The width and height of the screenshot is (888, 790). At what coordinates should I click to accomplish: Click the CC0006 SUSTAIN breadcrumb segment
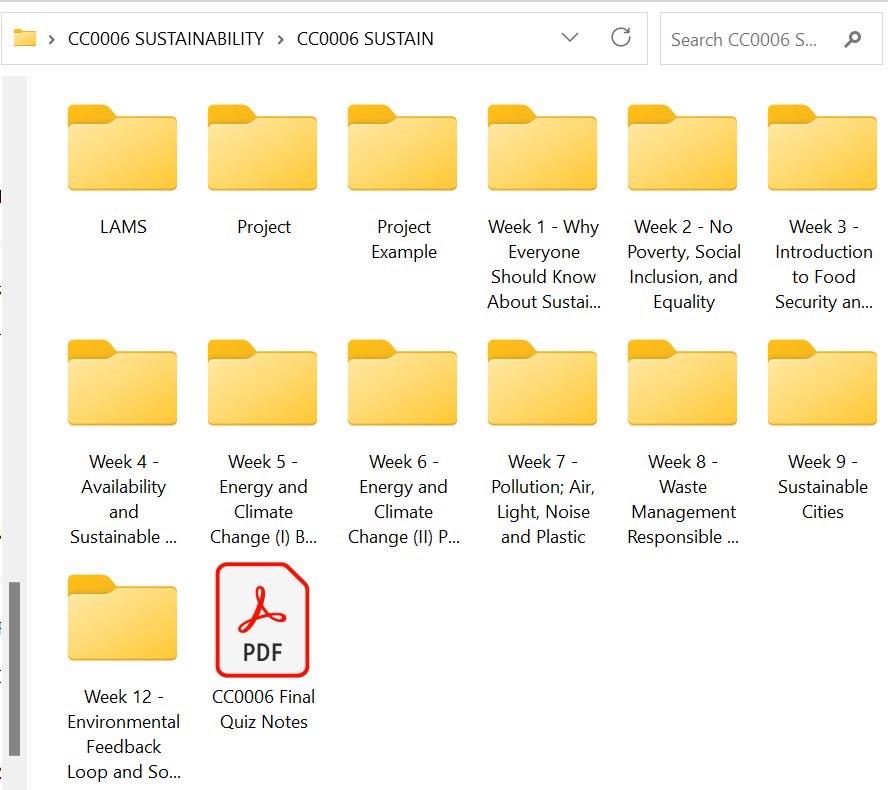pyautogui.click(x=365, y=39)
